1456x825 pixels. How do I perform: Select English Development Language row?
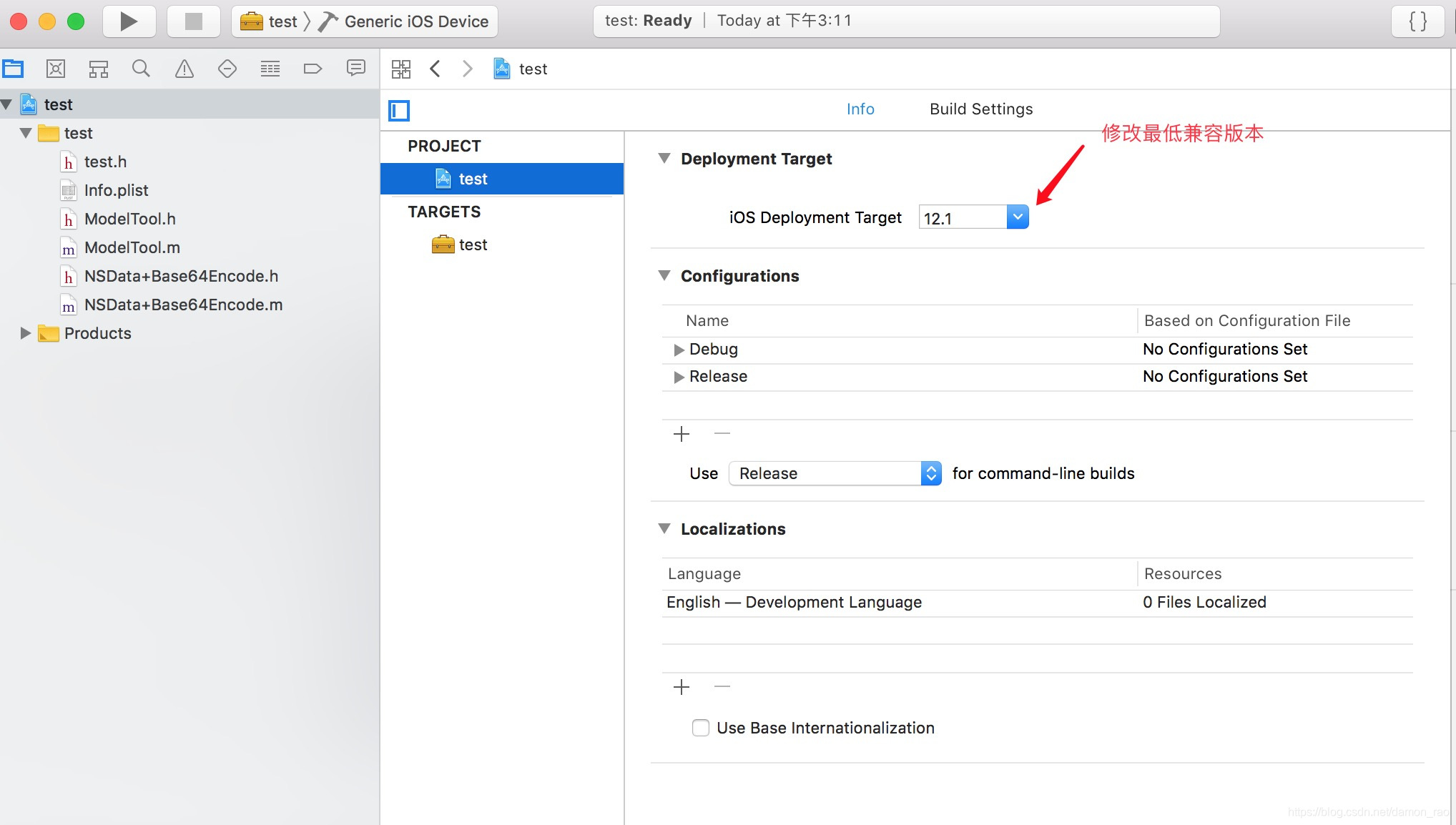(x=1037, y=603)
